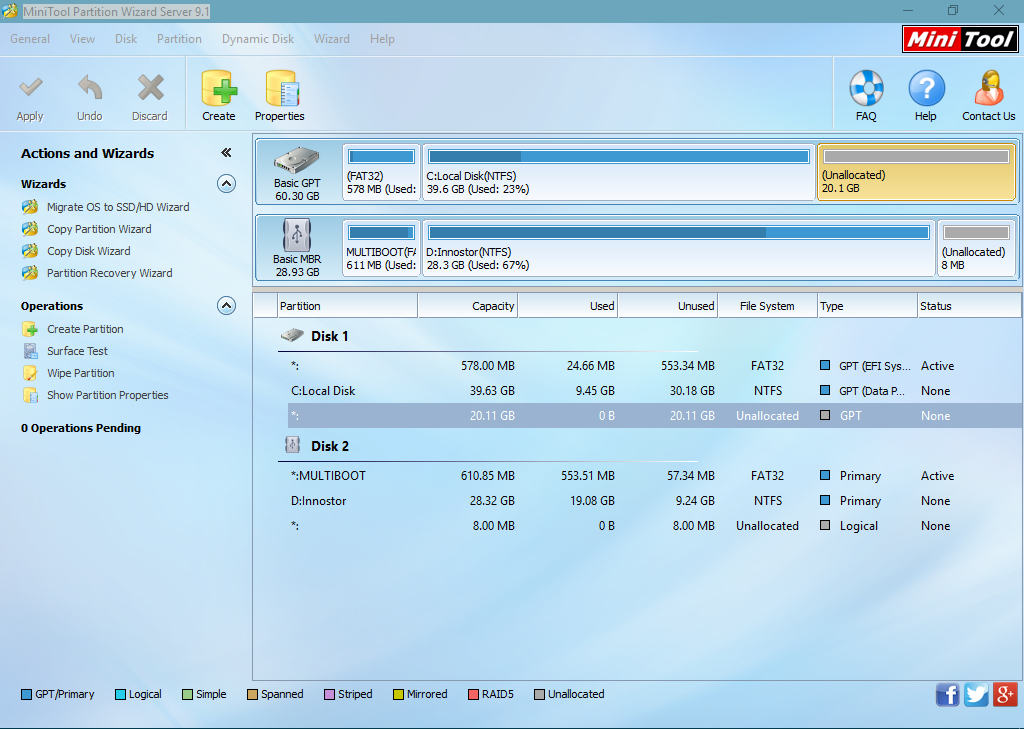
Task: Select the 578.00 MB FAT32 row
Action: [654, 366]
